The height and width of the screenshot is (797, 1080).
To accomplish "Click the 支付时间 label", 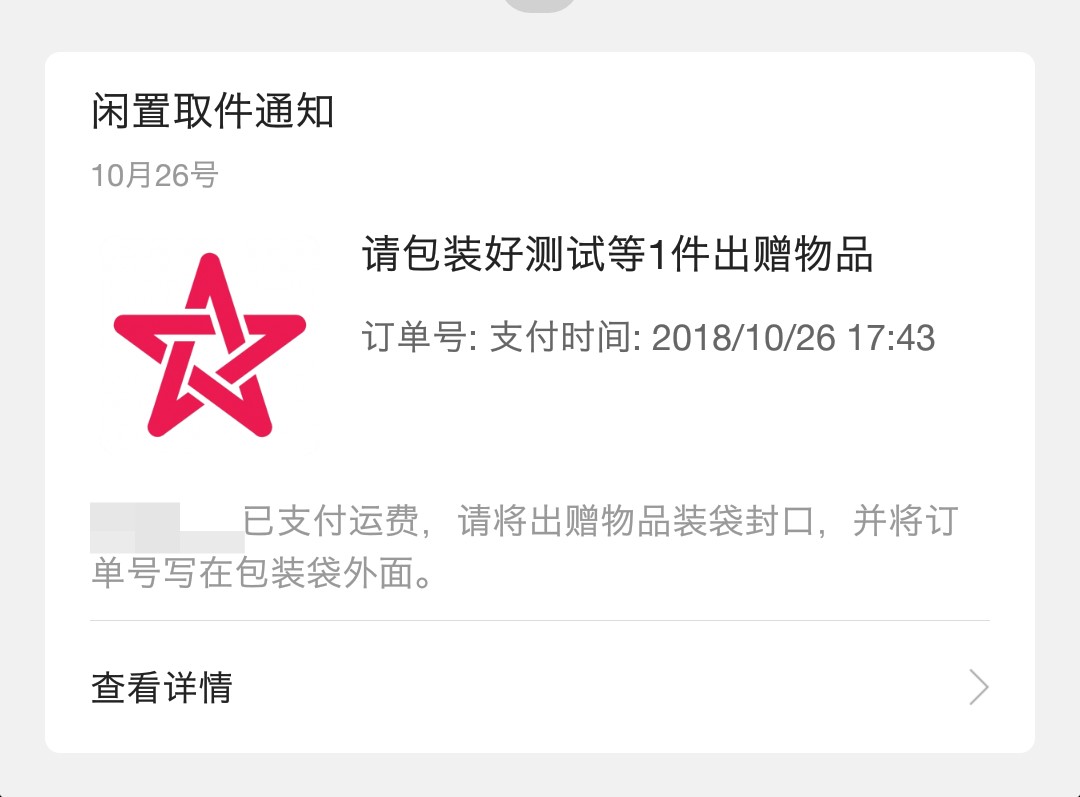I will coord(565,338).
